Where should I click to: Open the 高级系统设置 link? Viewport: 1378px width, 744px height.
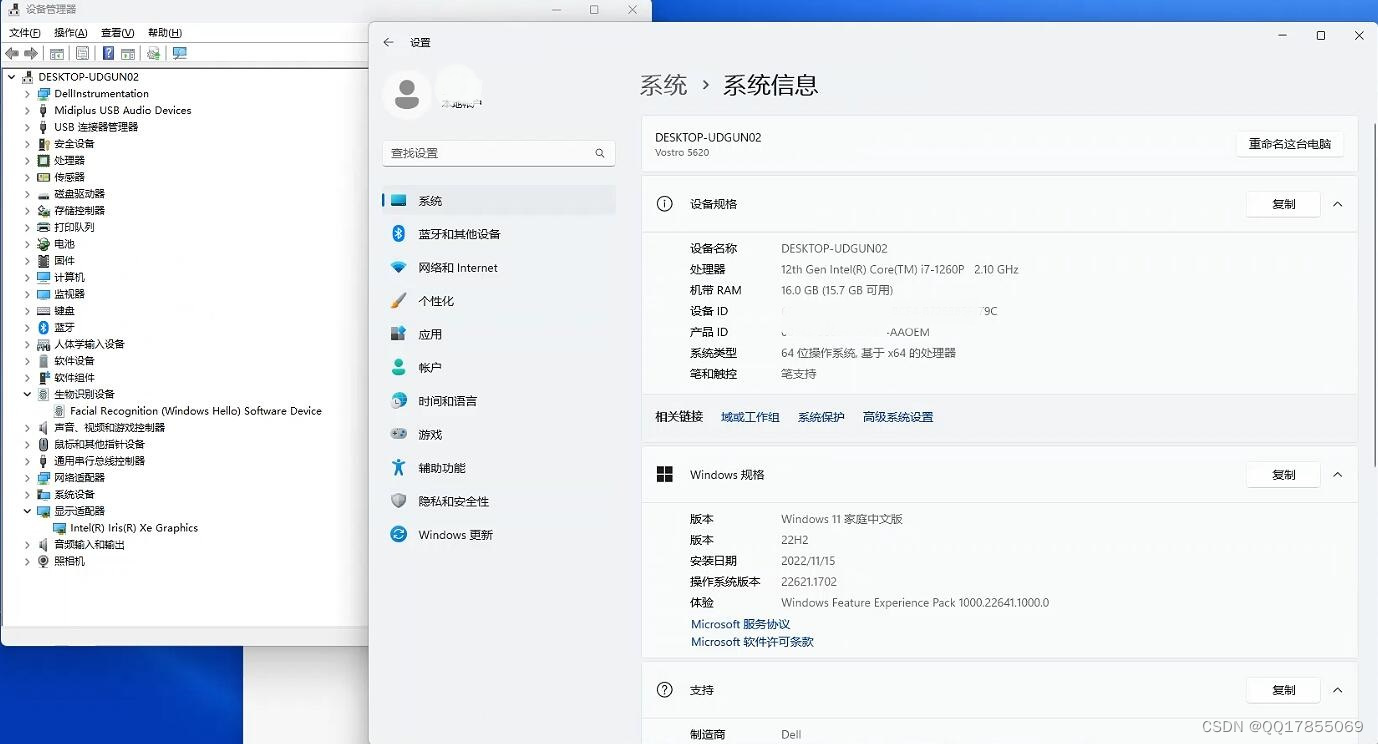pyautogui.click(x=898, y=417)
